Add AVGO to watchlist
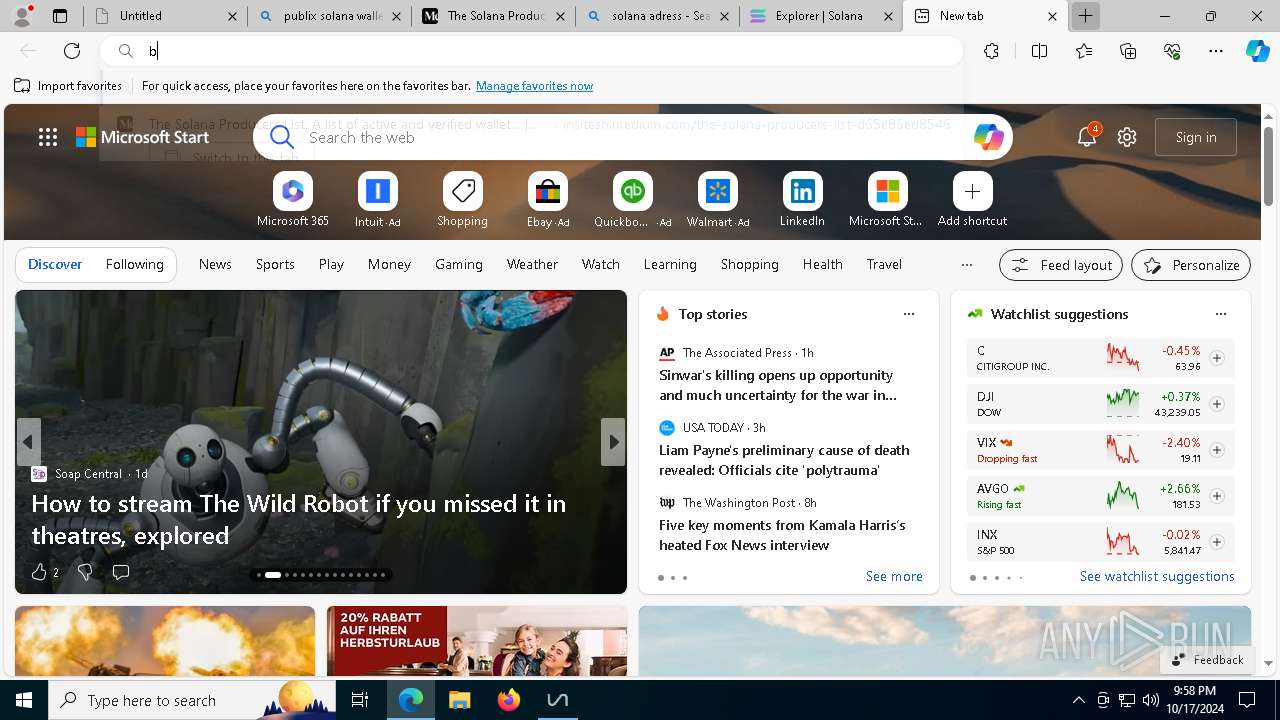1280x720 pixels. pyautogui.click(x=1216, y=496)
